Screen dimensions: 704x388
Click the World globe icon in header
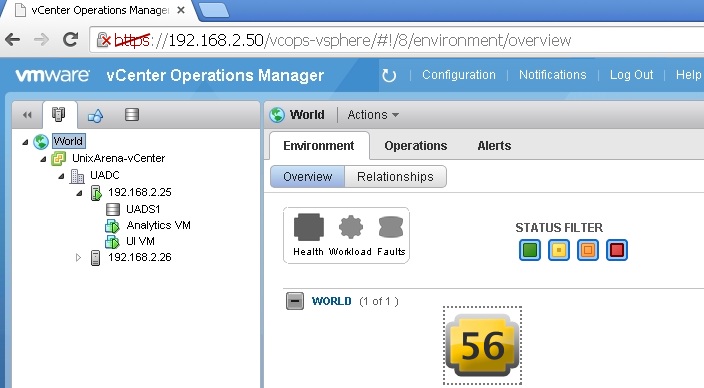click(x=277, y=115)
